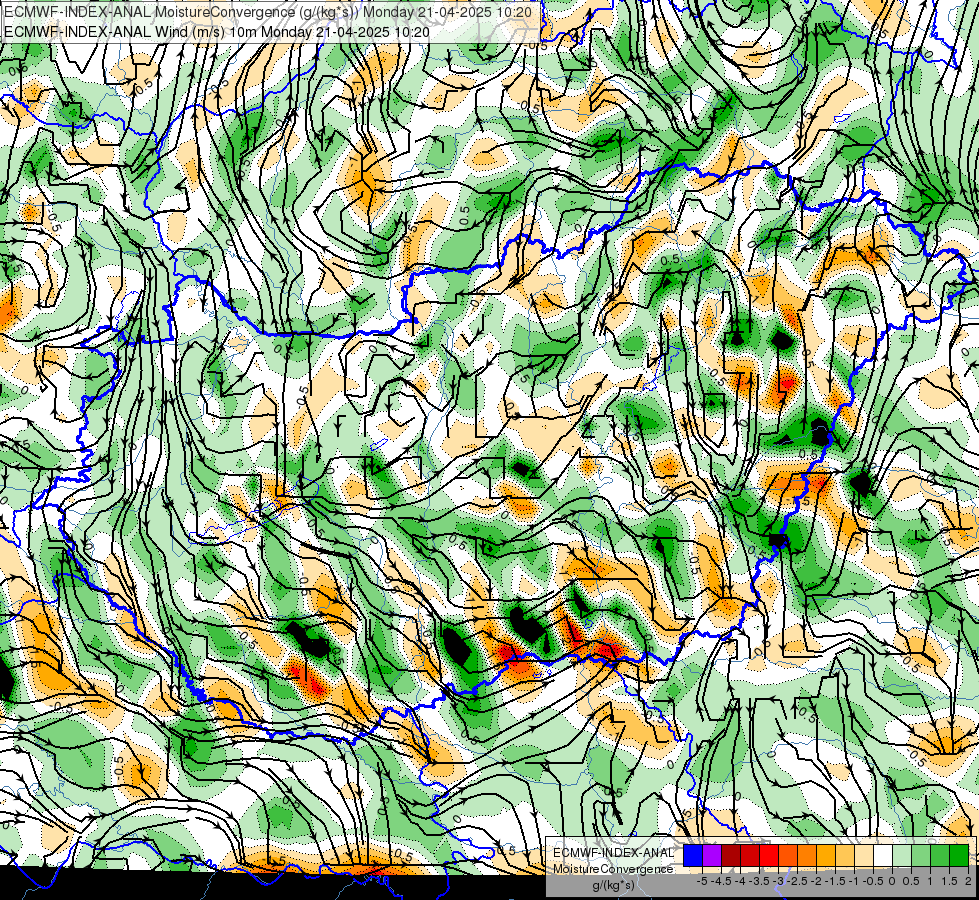Viewport: 979px width, 900px height.
Task: Pick the light green swatch between 0.5 and 1
Action: [x=921, y=855]
